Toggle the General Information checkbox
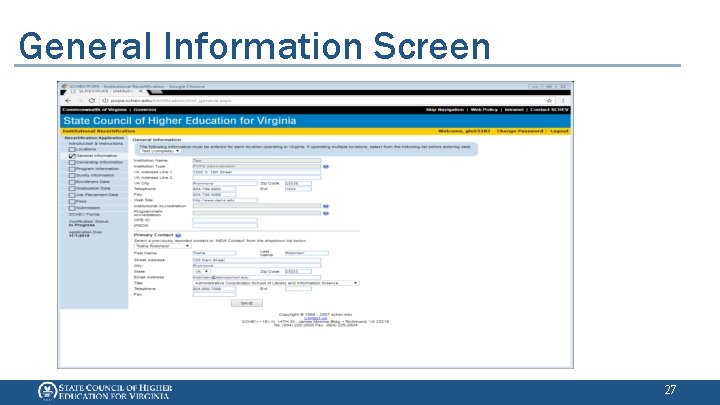Viewport: 720px width, 405px height. [72, 156]
